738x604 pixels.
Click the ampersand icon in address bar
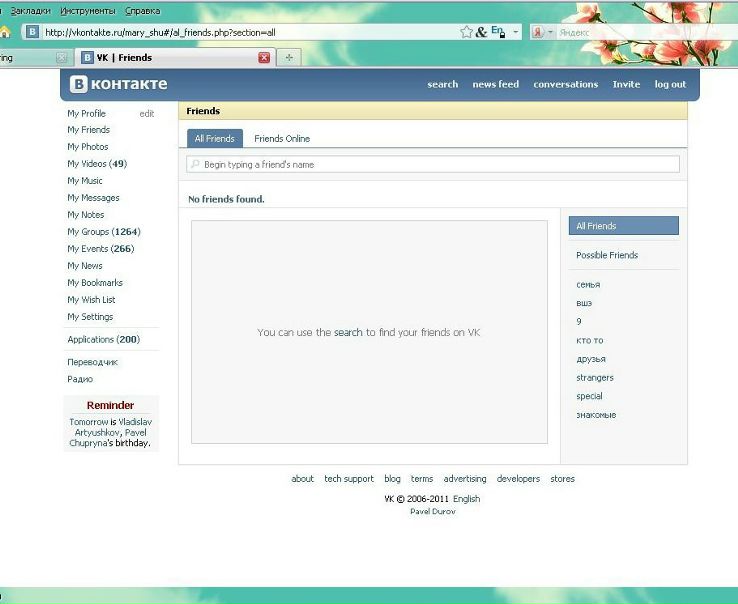click(x=481, y=32)
